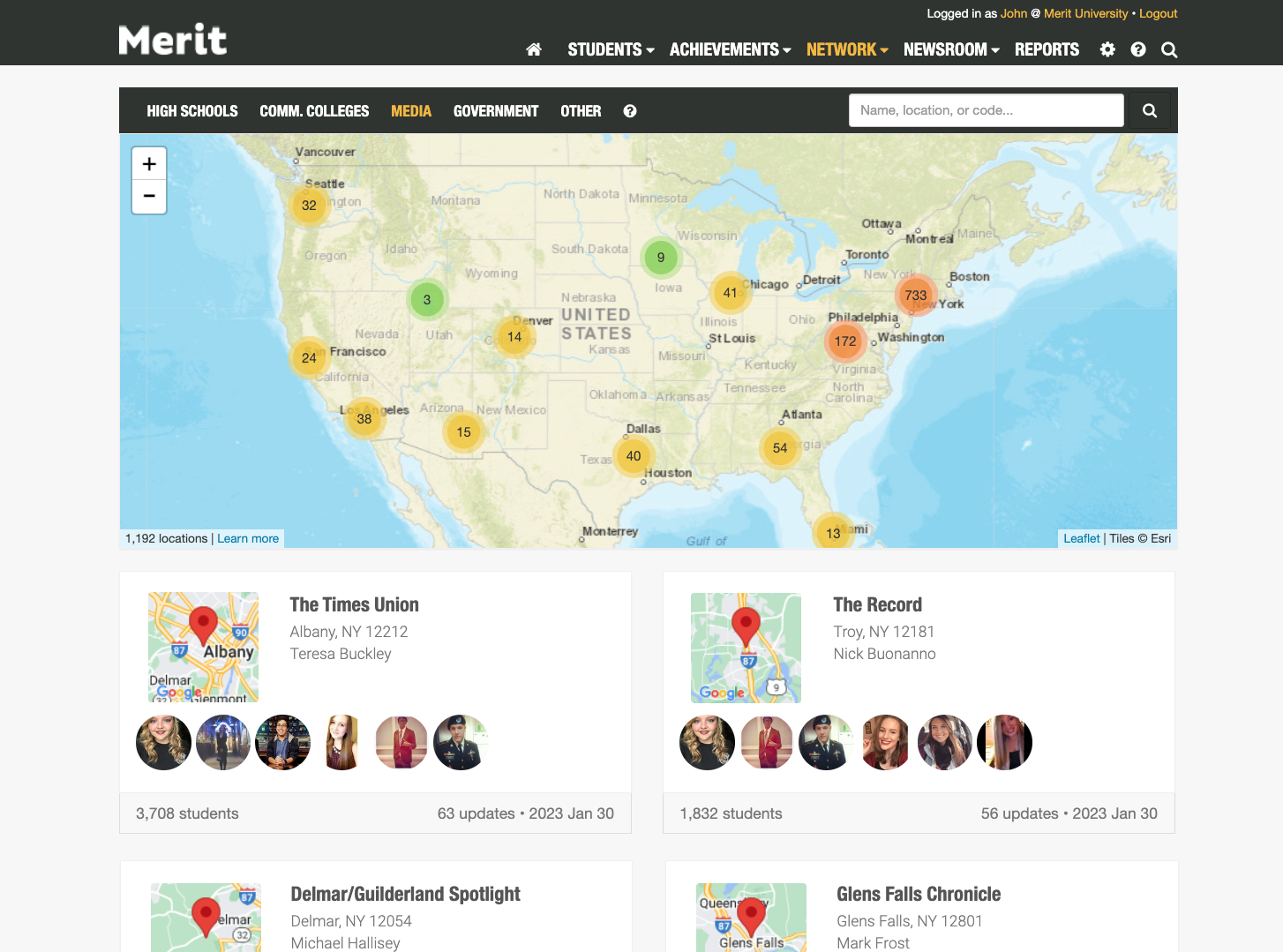Click the help question mark in top navbar

click(1138, 49)
